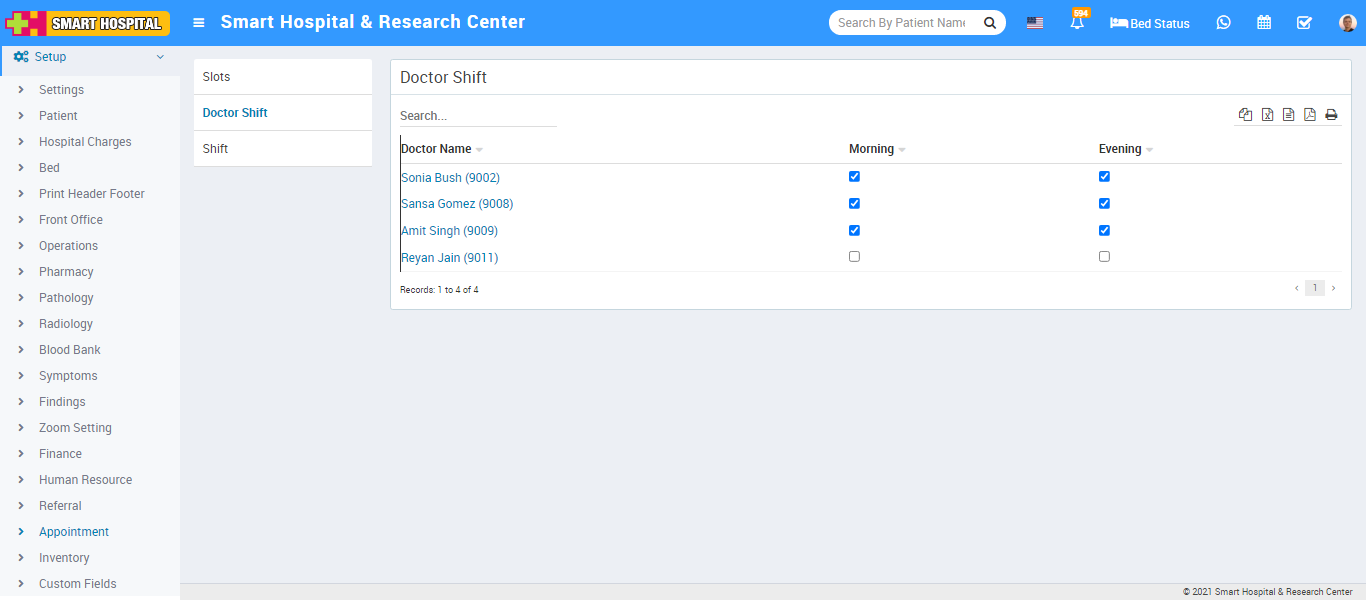Open the notifications bell icon
Viewport: 1366px width, 600px height.
pos(1077,23)
